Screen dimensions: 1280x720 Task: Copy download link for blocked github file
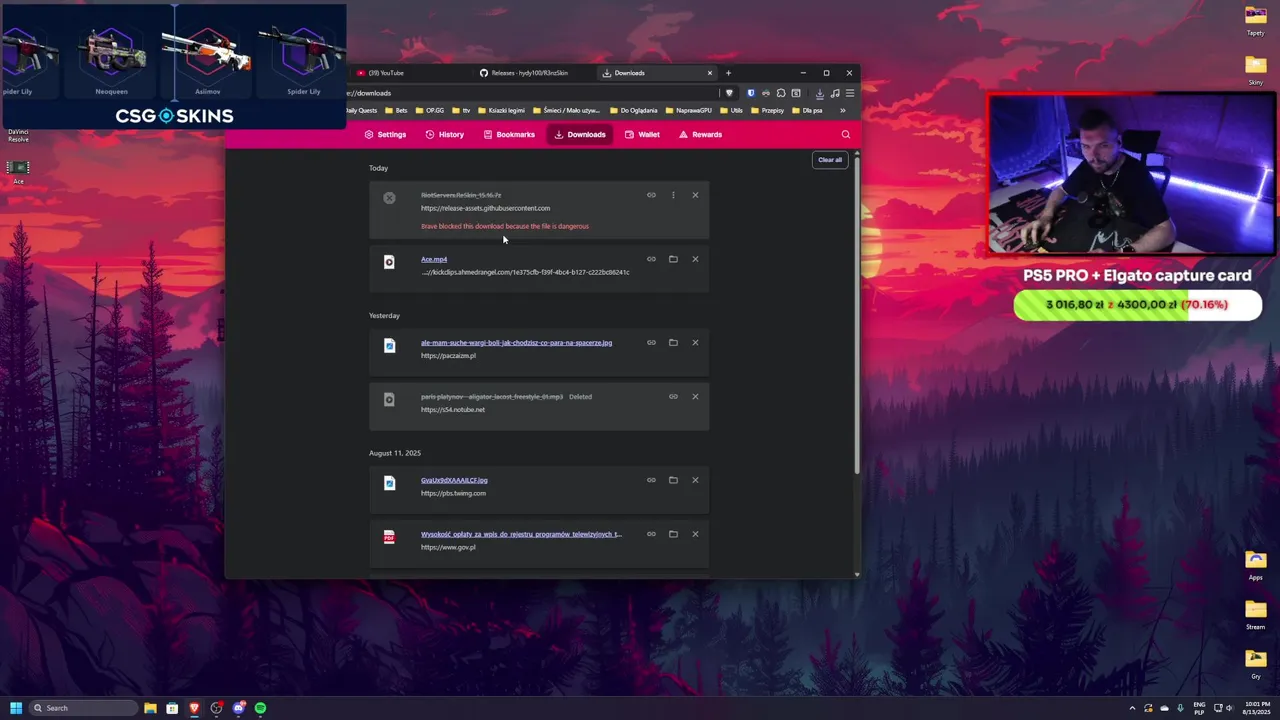pyautogui.click(x=651, y=195)
